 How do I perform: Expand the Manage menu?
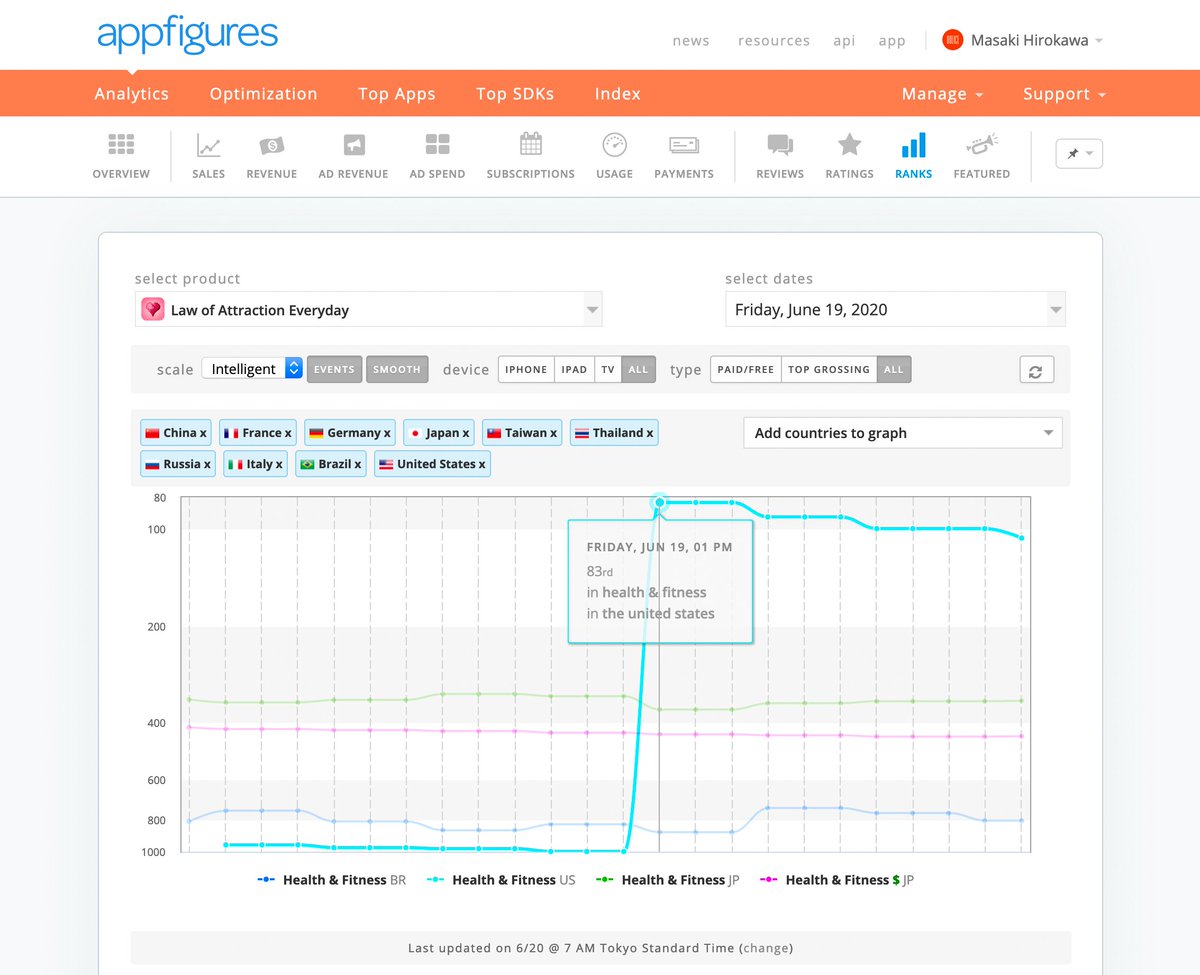942,94
